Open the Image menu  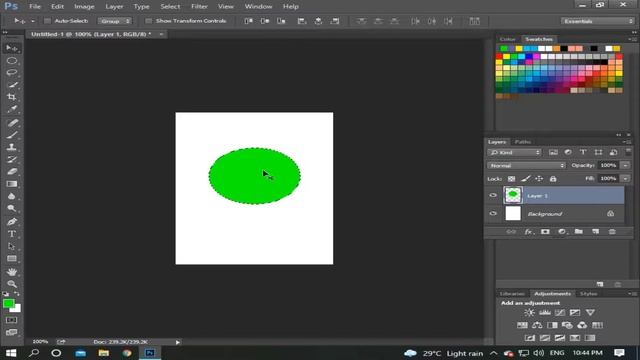coord(84,7)
